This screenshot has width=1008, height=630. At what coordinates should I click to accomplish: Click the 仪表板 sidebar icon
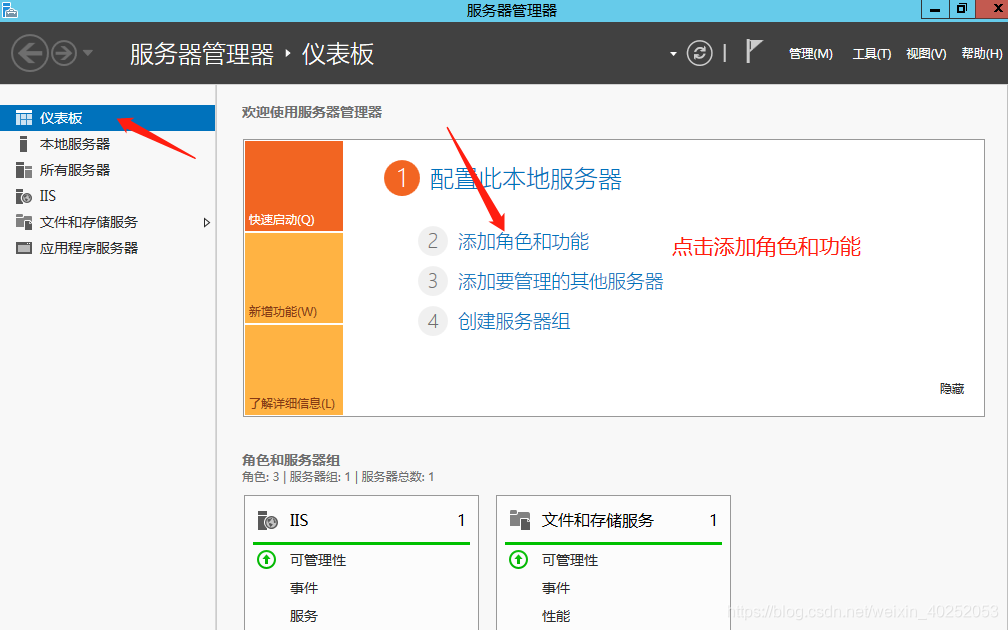pyautogui.click(x=24, y=118)
